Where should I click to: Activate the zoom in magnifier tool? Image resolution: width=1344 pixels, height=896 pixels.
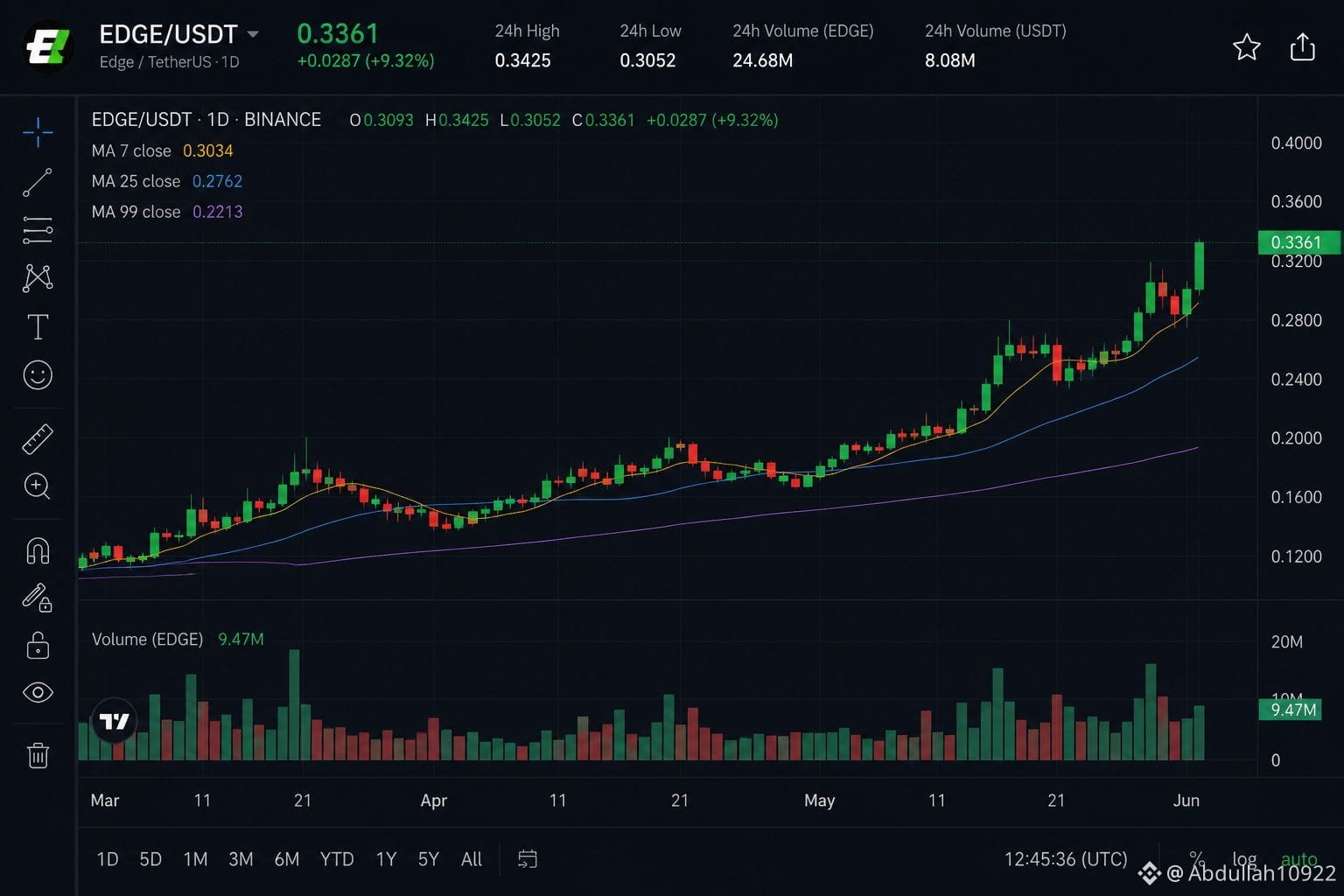coord(38,486)
